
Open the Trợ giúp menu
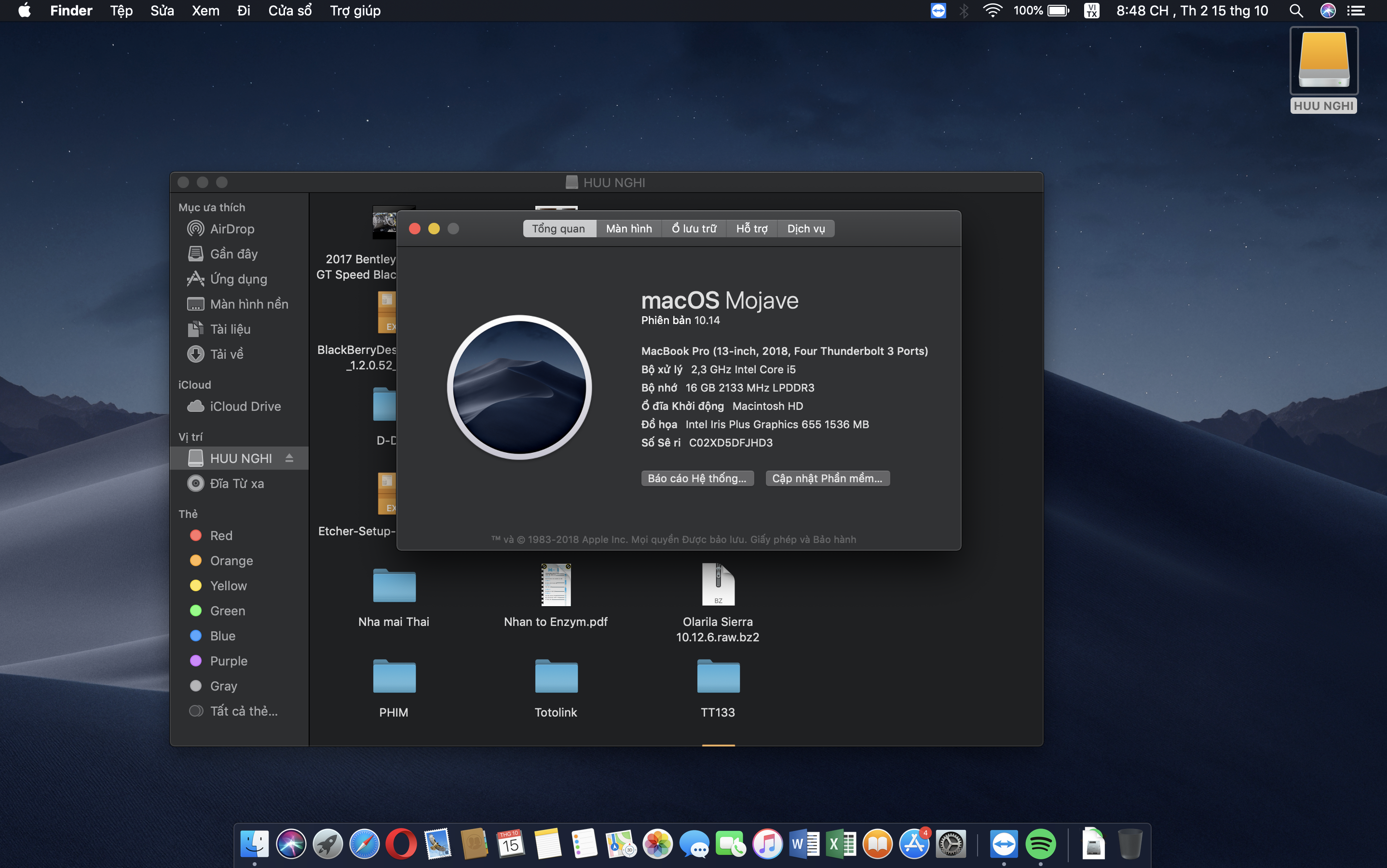tap(355, 11)
